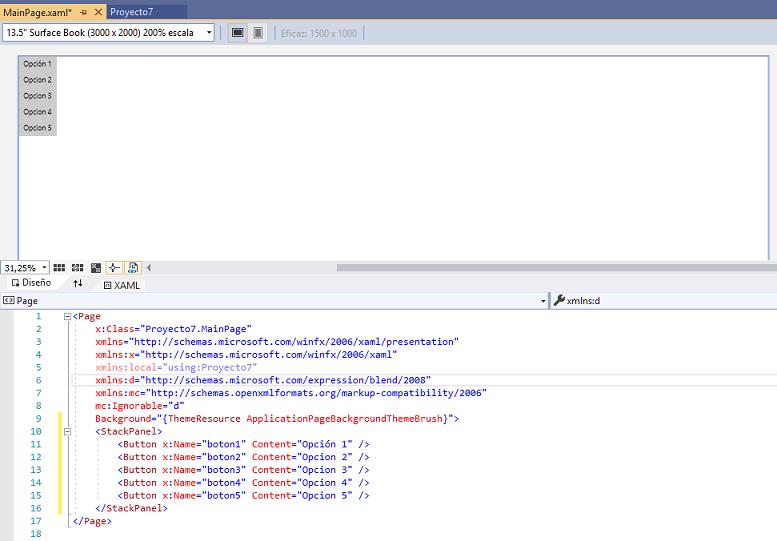Viewport: 777px width, 541px height.
Task: Click the Eficaz: 1500 x 1000 label
Action: [319, 33]
